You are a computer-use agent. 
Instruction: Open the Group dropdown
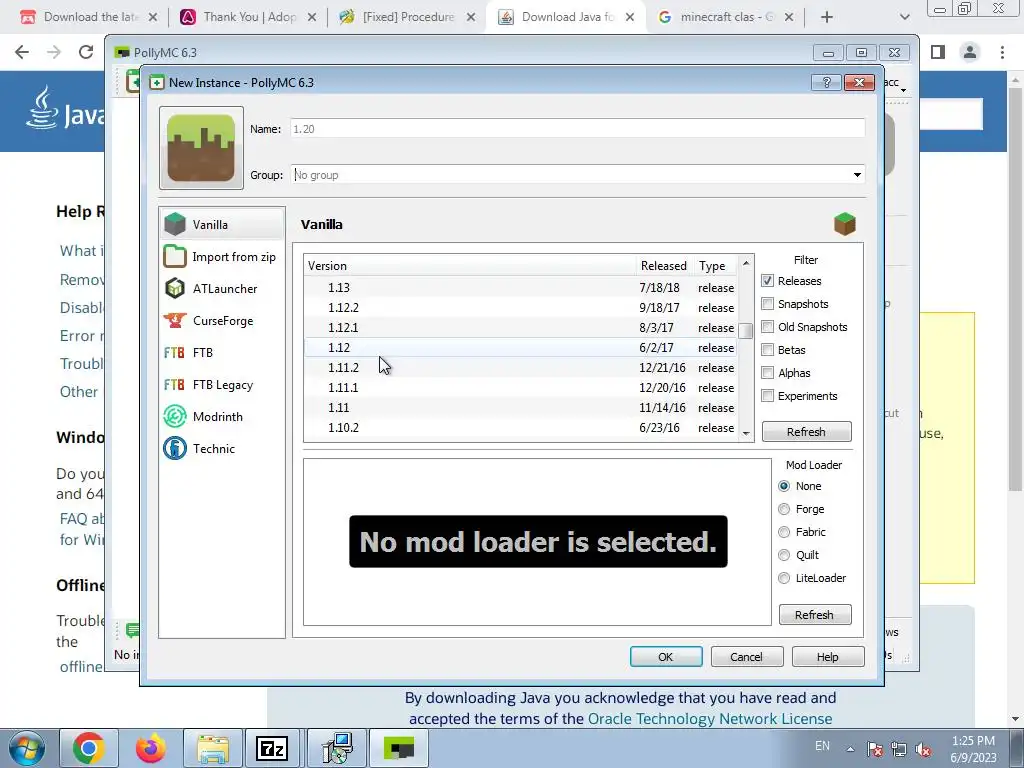tap(857, 174)
